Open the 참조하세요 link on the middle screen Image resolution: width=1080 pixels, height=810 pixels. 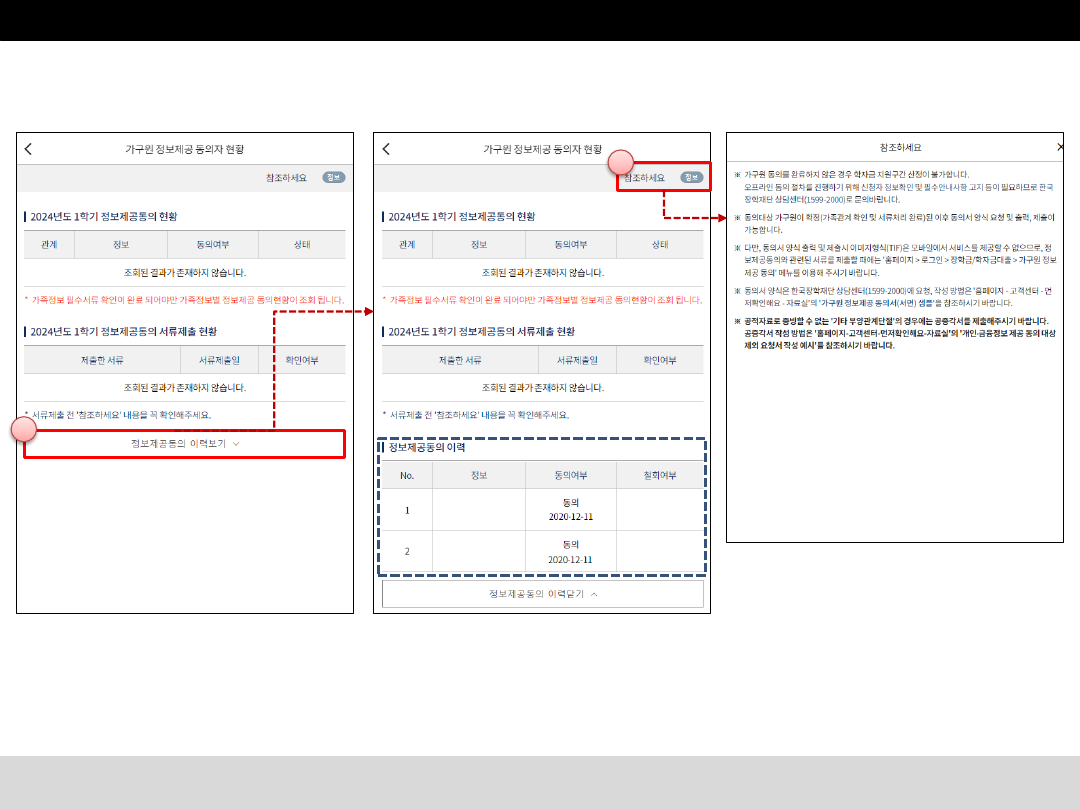(x=645, y=177)
